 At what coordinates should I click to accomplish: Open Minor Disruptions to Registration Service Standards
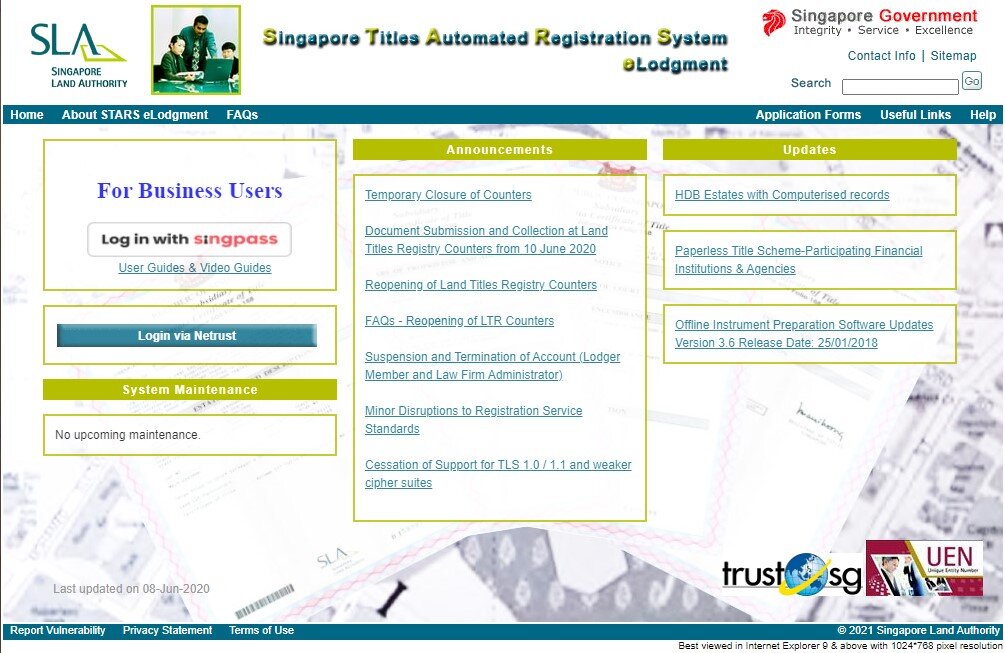[474, 420]
